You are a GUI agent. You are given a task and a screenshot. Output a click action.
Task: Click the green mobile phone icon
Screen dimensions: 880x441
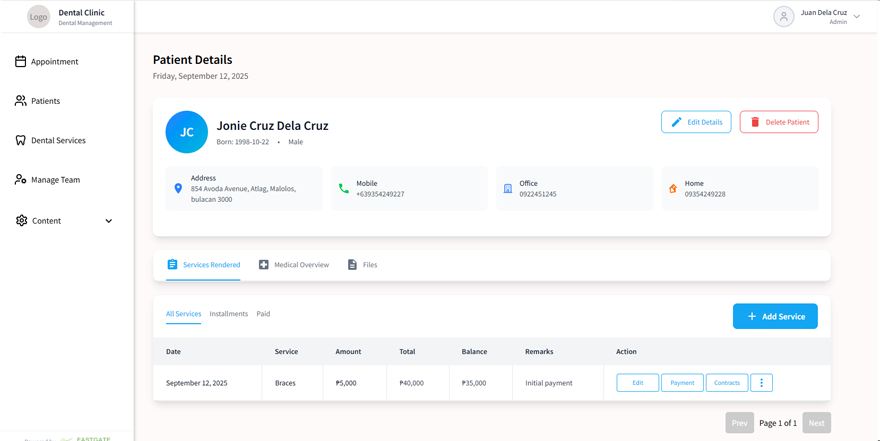pyautogui.click(x=344, y=188)
